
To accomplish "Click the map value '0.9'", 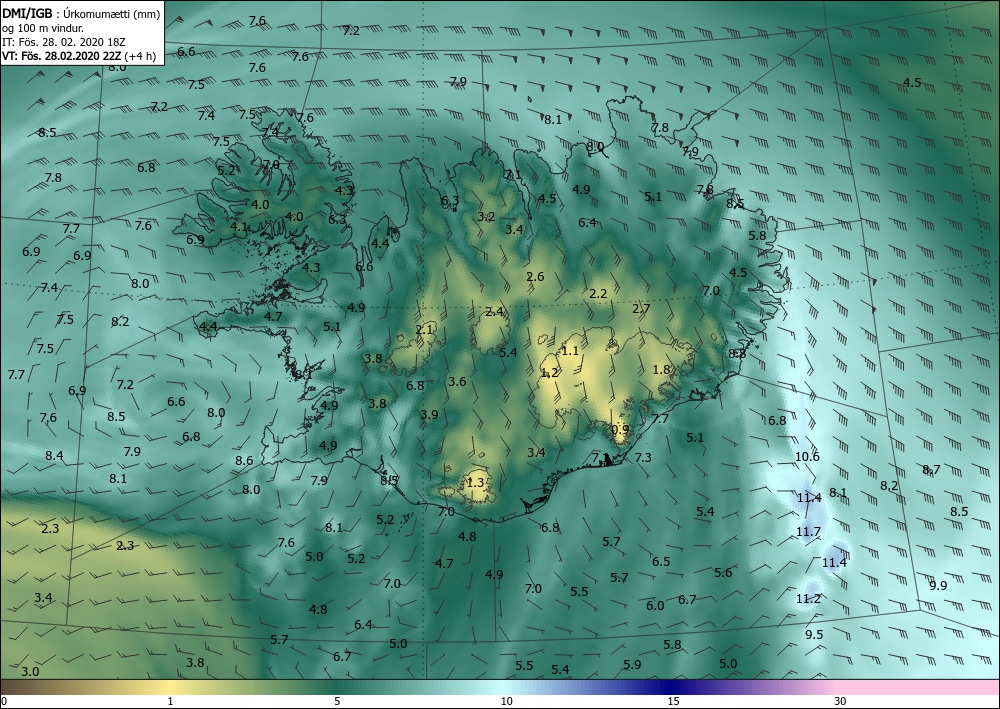I will coord(620,430).
